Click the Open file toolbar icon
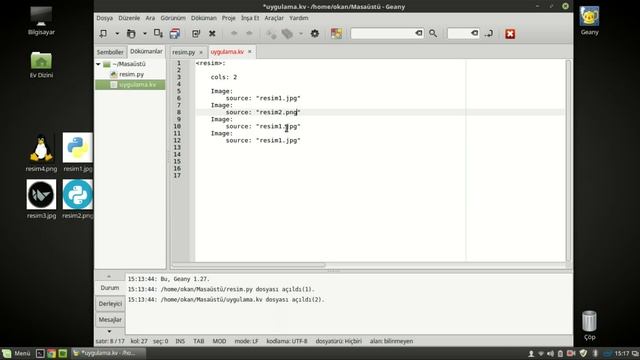This screenshot has width=640, height=360. [131, 34]
